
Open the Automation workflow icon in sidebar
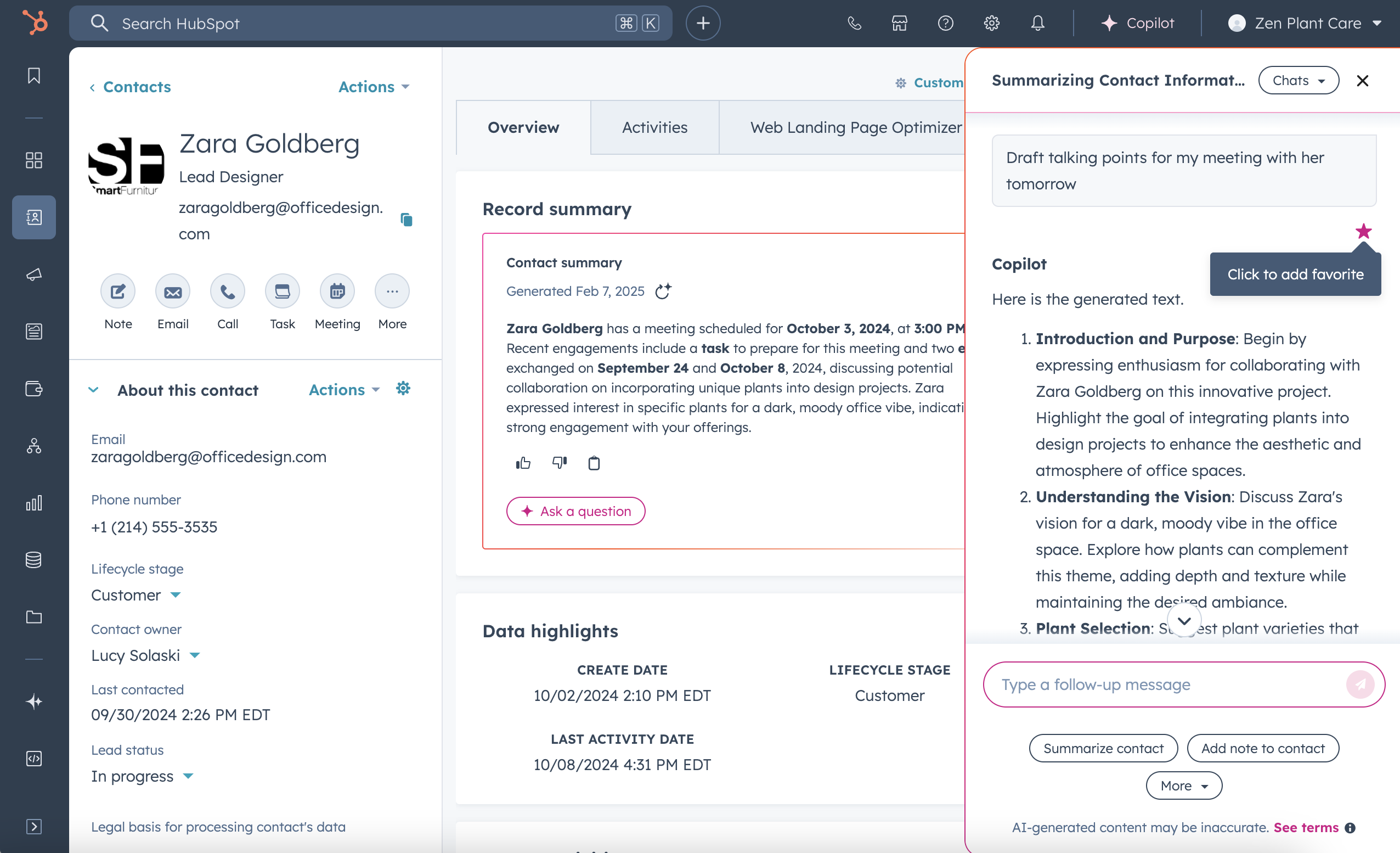tap(34, 446)
